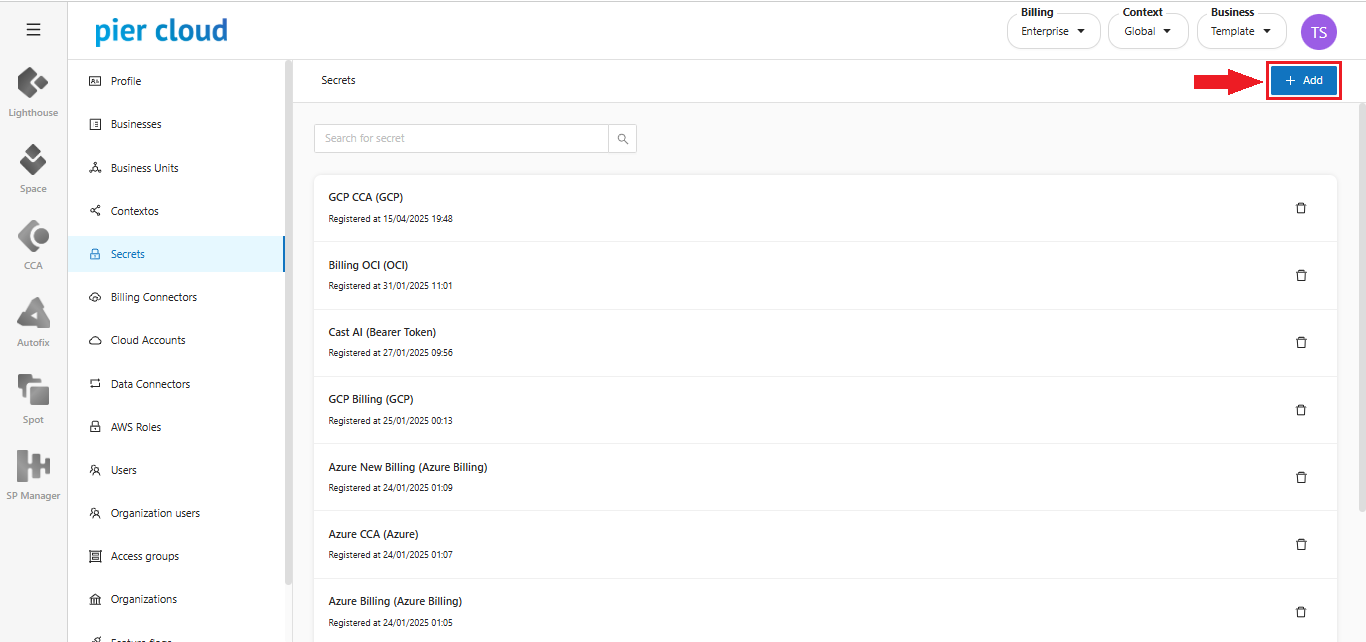
Task: Select Cloud Accounts in sidebar
Action: (x=148, y=340)
